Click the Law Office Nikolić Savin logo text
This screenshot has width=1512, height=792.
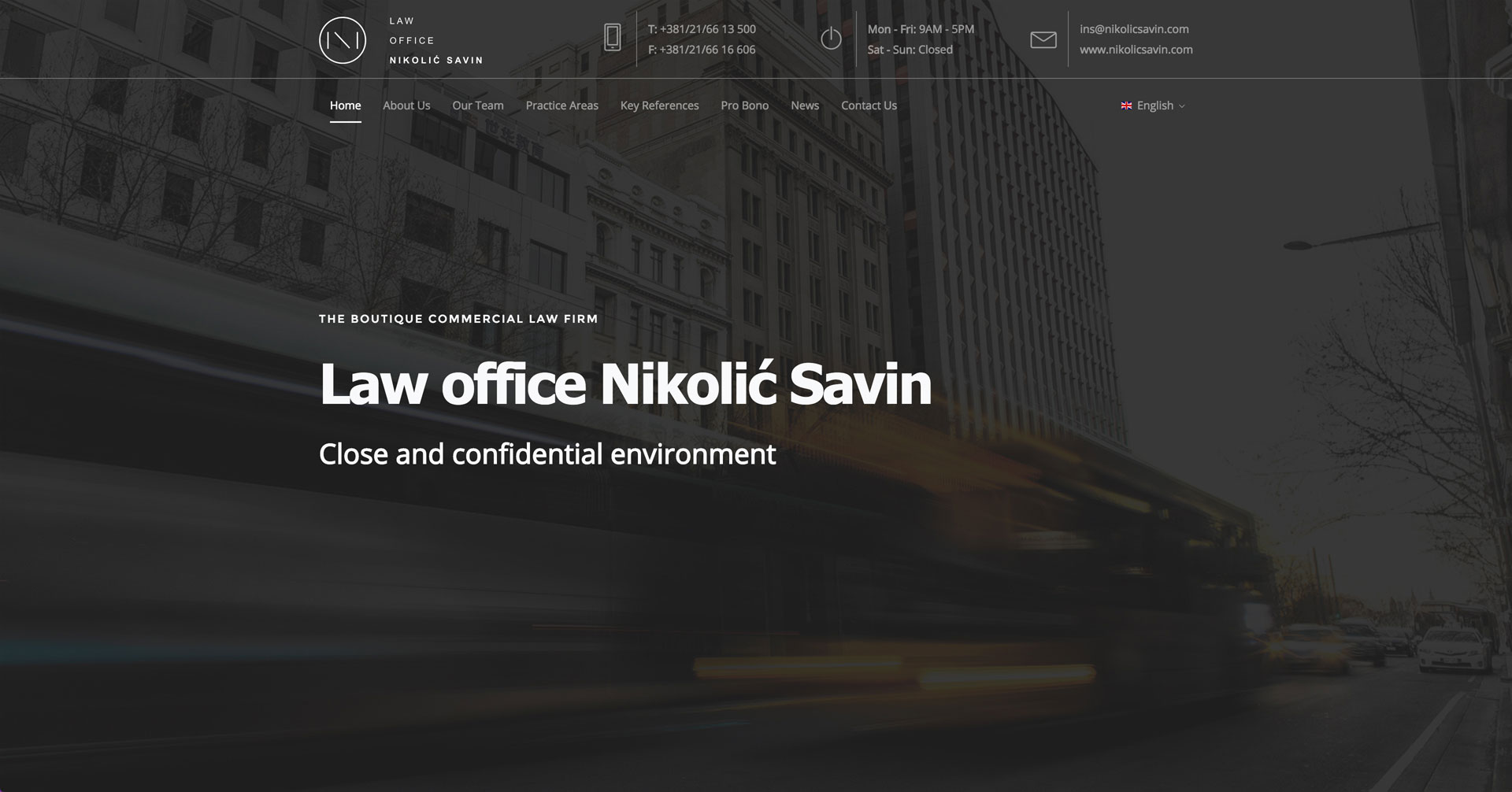click(x=436, y=40)
